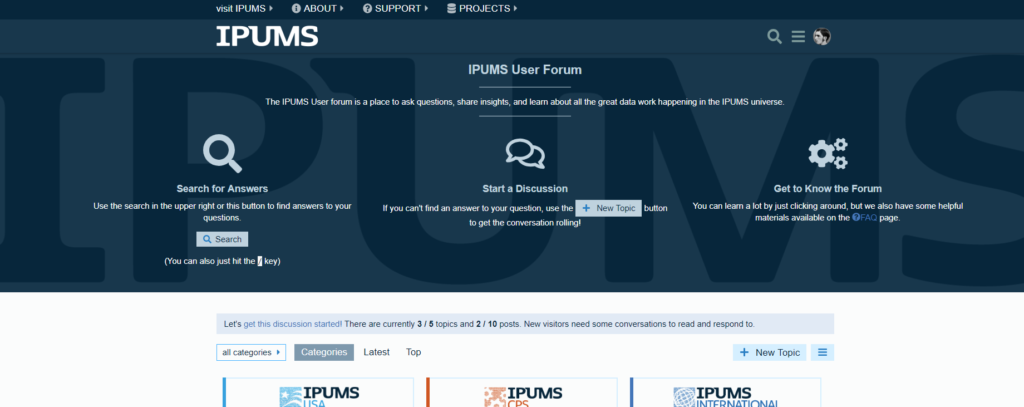
Task: Open the IPUMS USA category card
Action: (318, 392)
